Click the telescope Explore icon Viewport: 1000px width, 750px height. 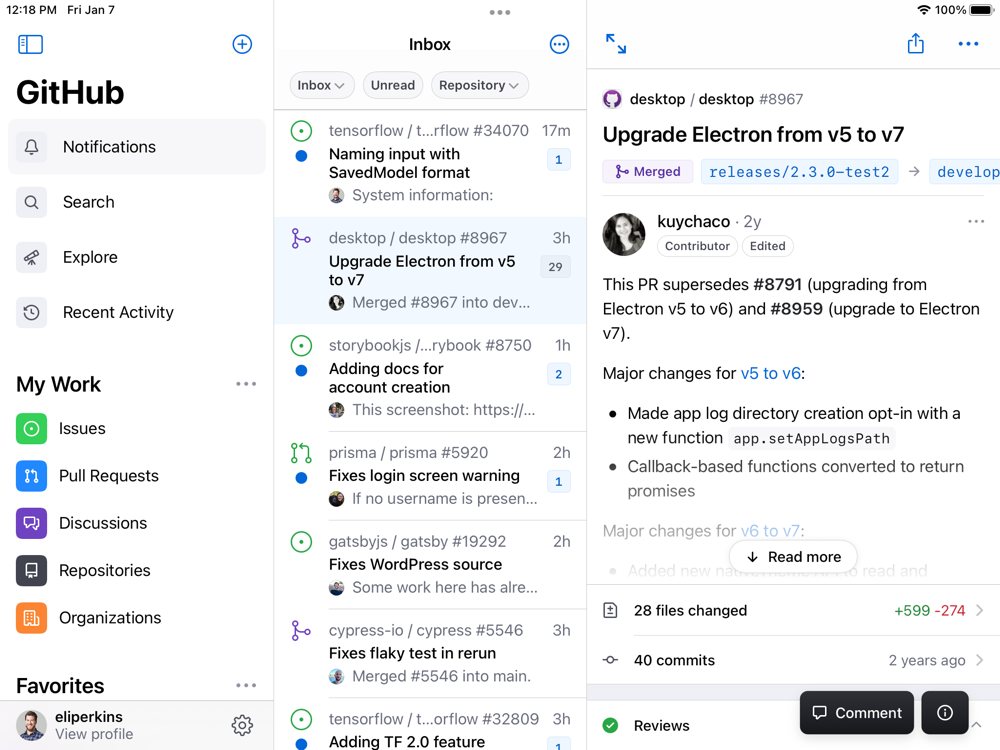click(31, 257)
